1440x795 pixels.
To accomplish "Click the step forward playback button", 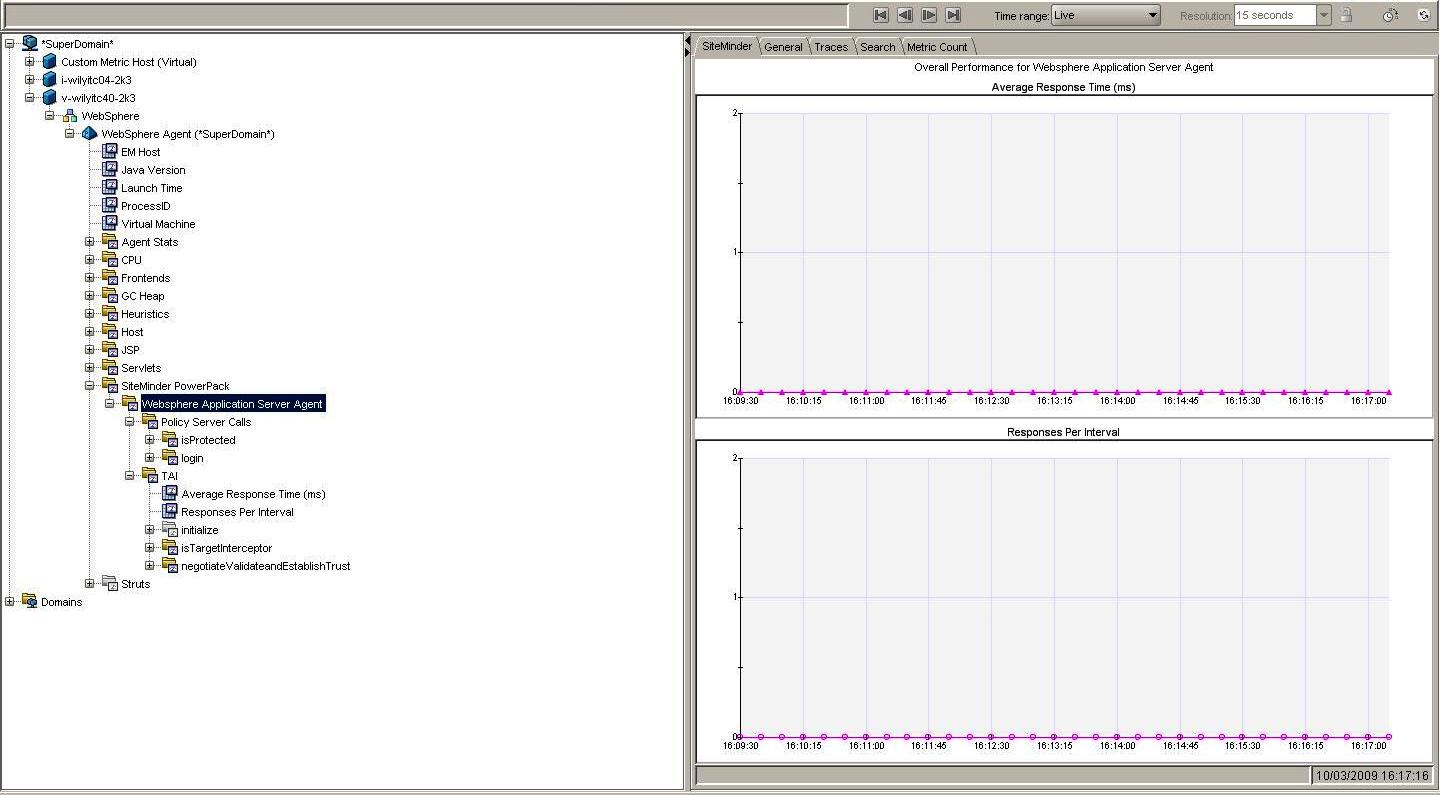I will click(929, 15).
